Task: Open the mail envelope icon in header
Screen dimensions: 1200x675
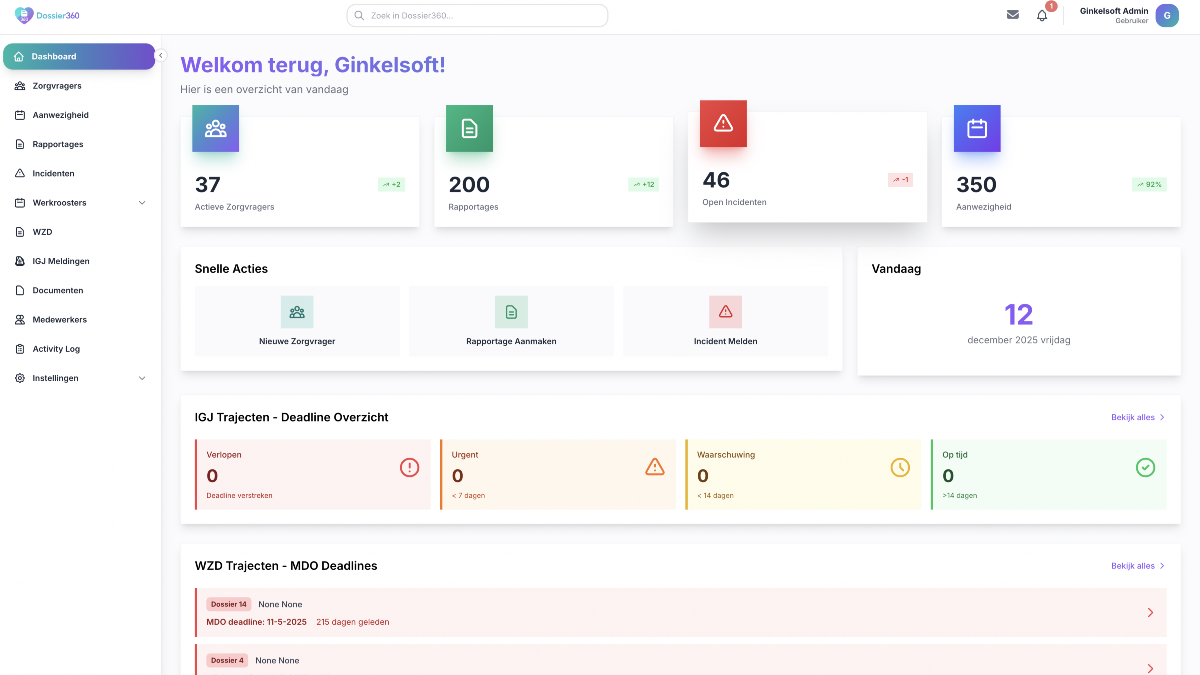Action: pyautogui.click(x=1013, y=15)
